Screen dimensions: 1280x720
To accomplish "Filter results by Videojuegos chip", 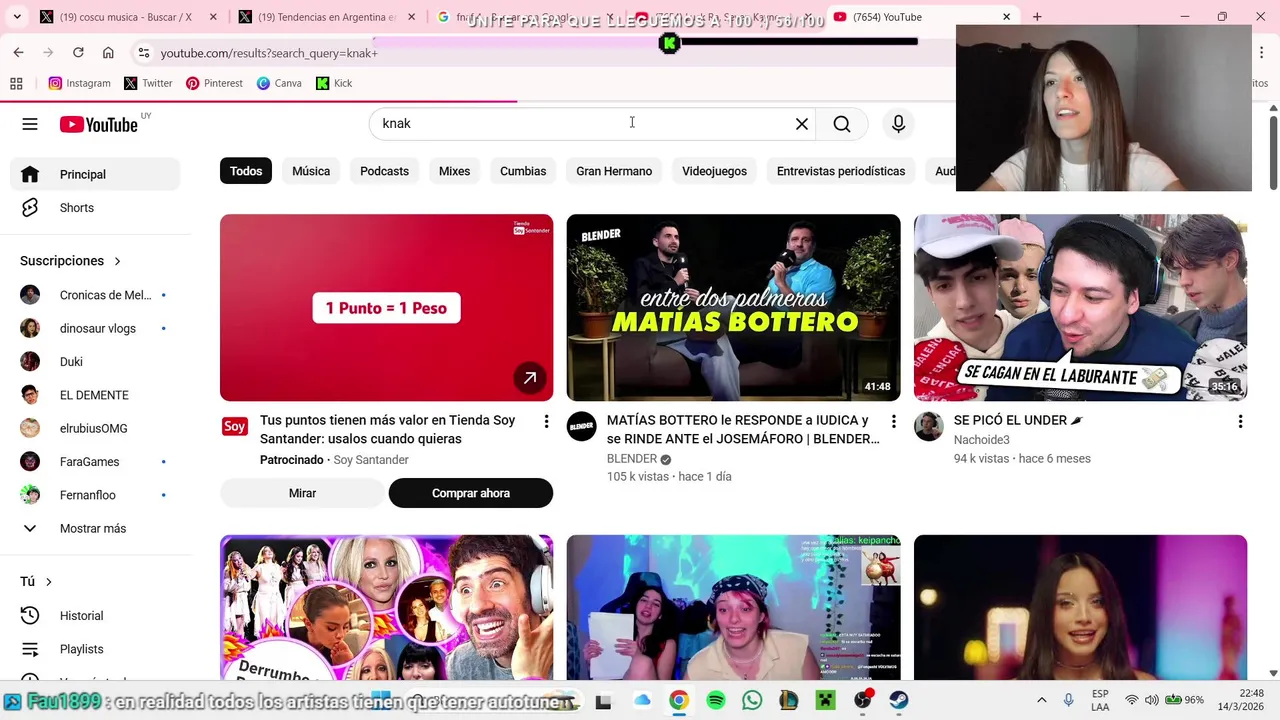I will (x=714, y=171).
